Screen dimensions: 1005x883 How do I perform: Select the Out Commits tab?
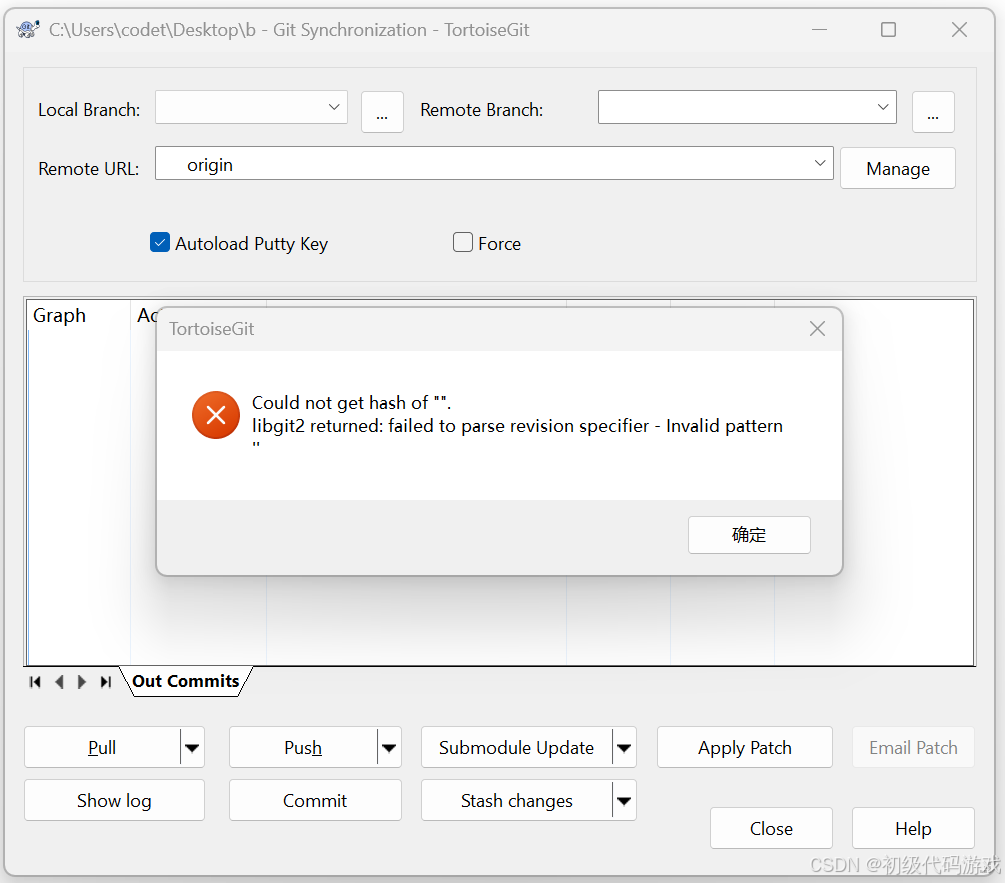click(x=186, y=681)
